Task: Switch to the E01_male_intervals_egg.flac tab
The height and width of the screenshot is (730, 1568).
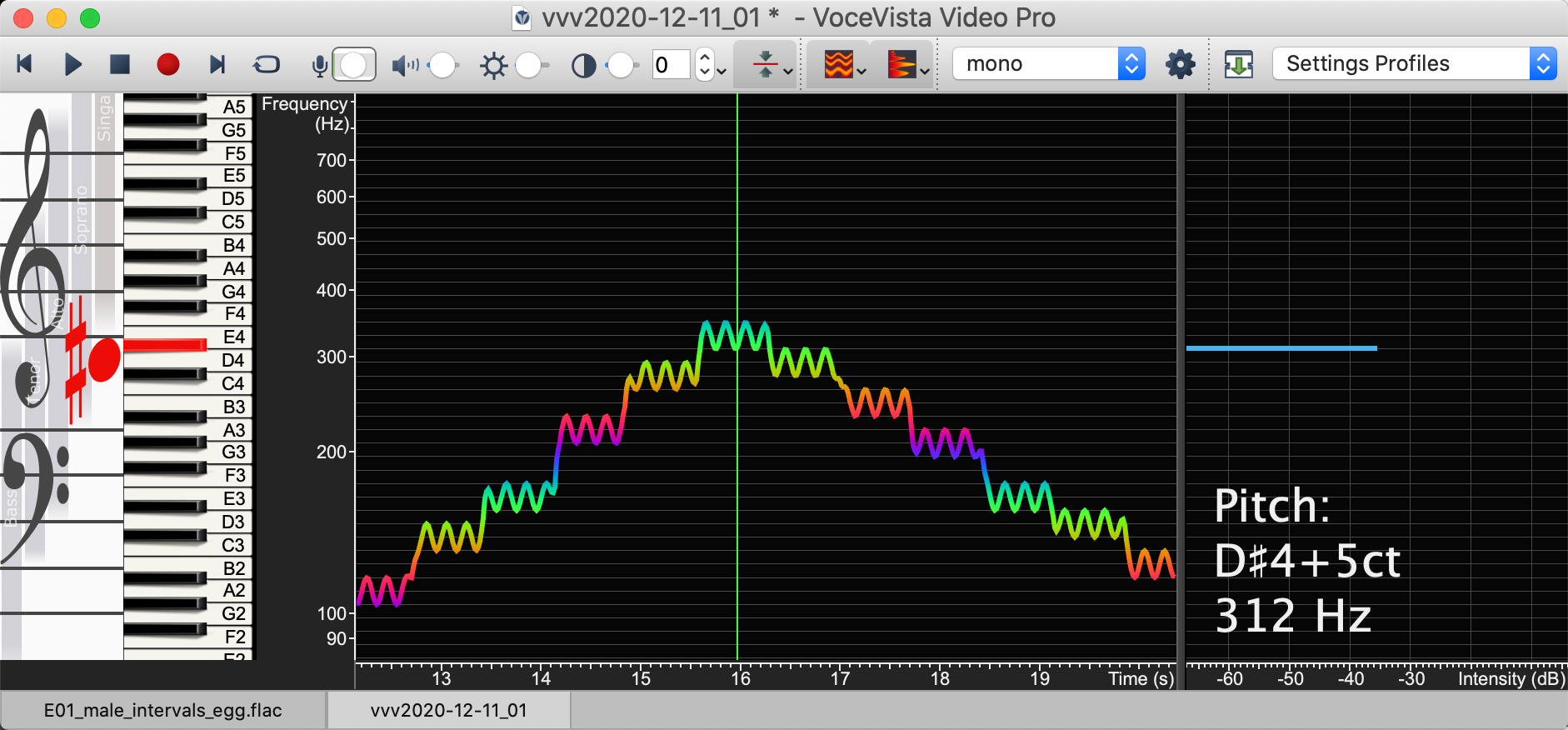Action: pos(163,710)
